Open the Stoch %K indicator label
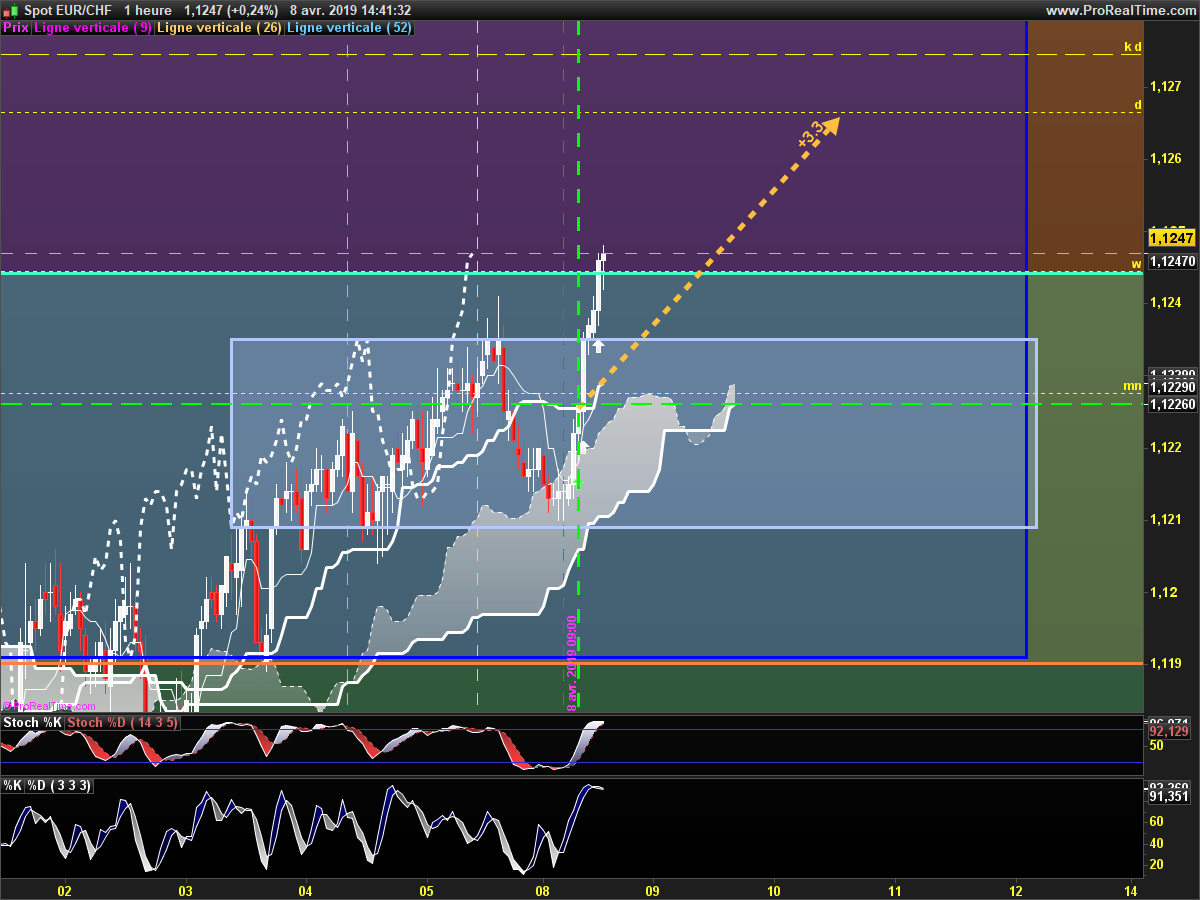Screen dimensions: 1200x900 [33, 722]
